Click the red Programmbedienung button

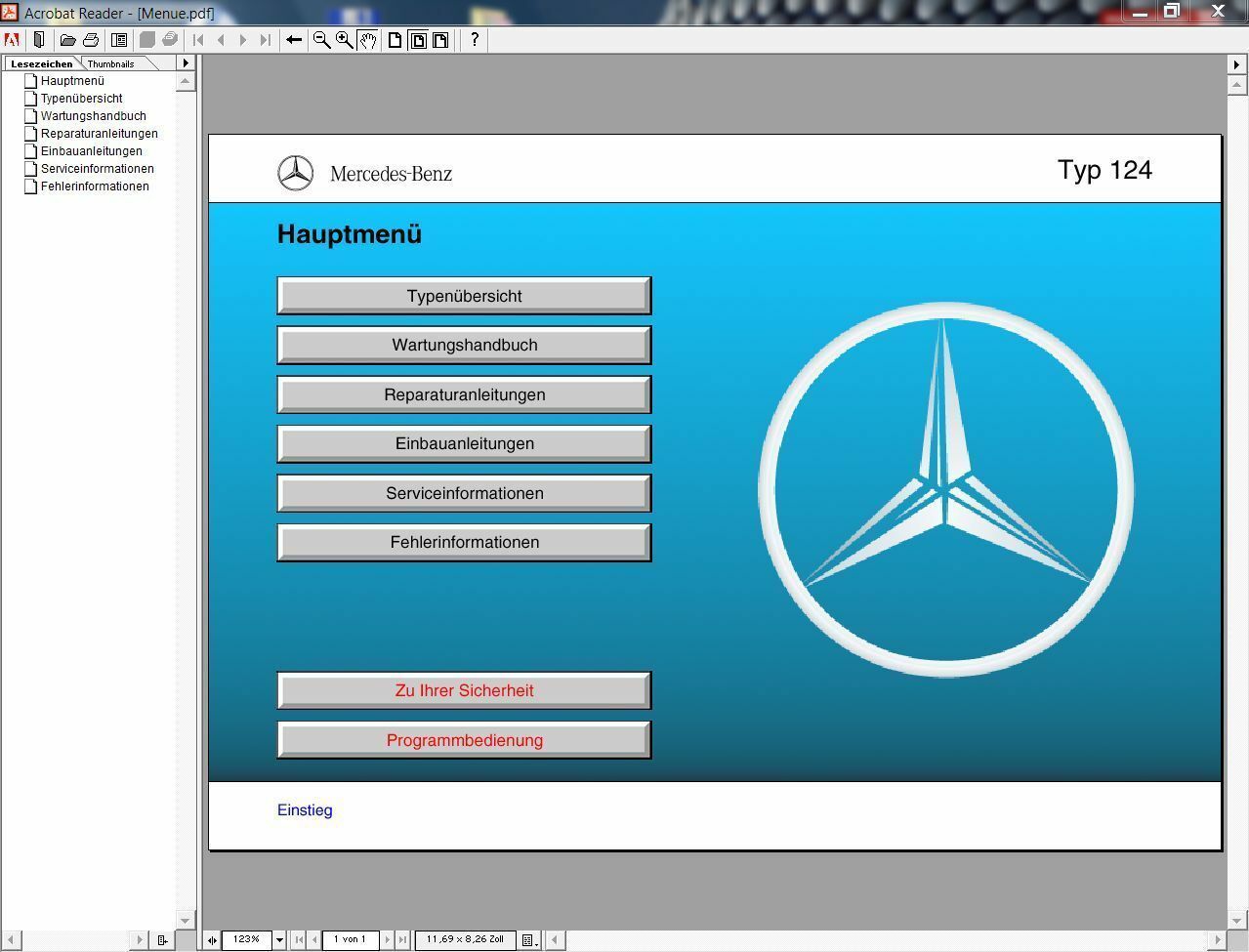464,740
